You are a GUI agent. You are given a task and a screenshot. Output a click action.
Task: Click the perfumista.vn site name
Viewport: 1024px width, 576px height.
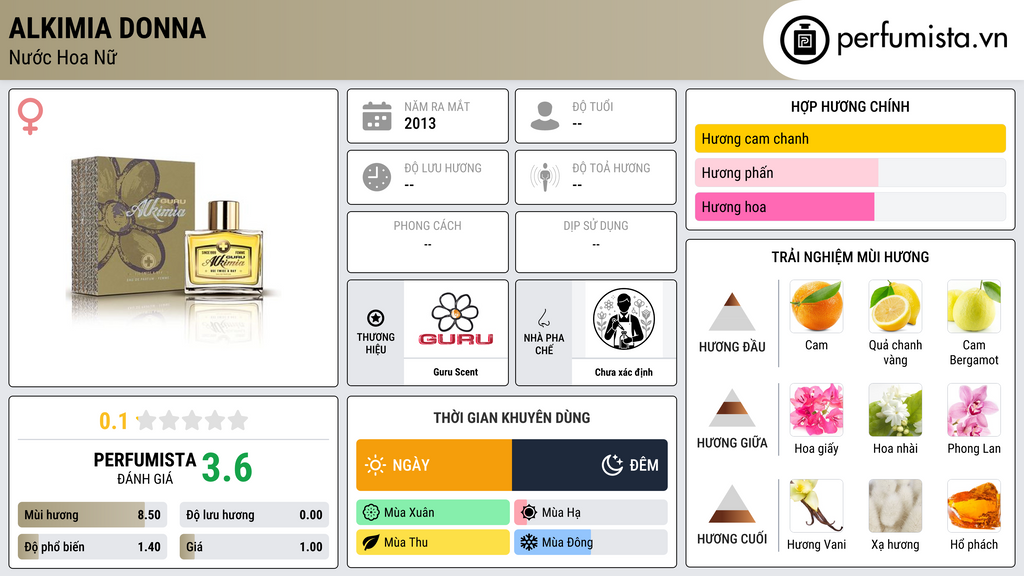click(922, 38)
